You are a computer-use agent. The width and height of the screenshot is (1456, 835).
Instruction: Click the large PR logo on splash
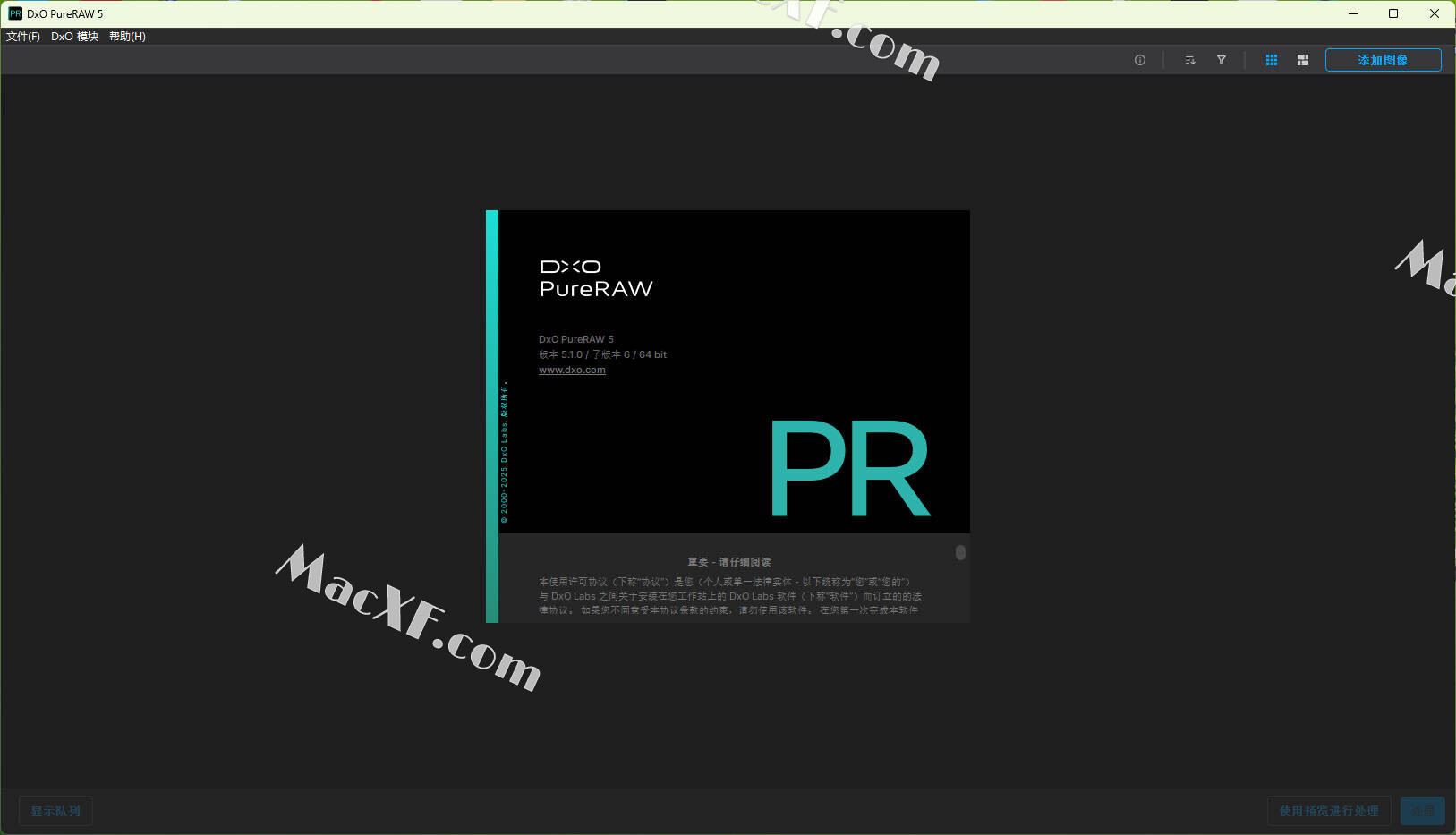pos(849,468)
